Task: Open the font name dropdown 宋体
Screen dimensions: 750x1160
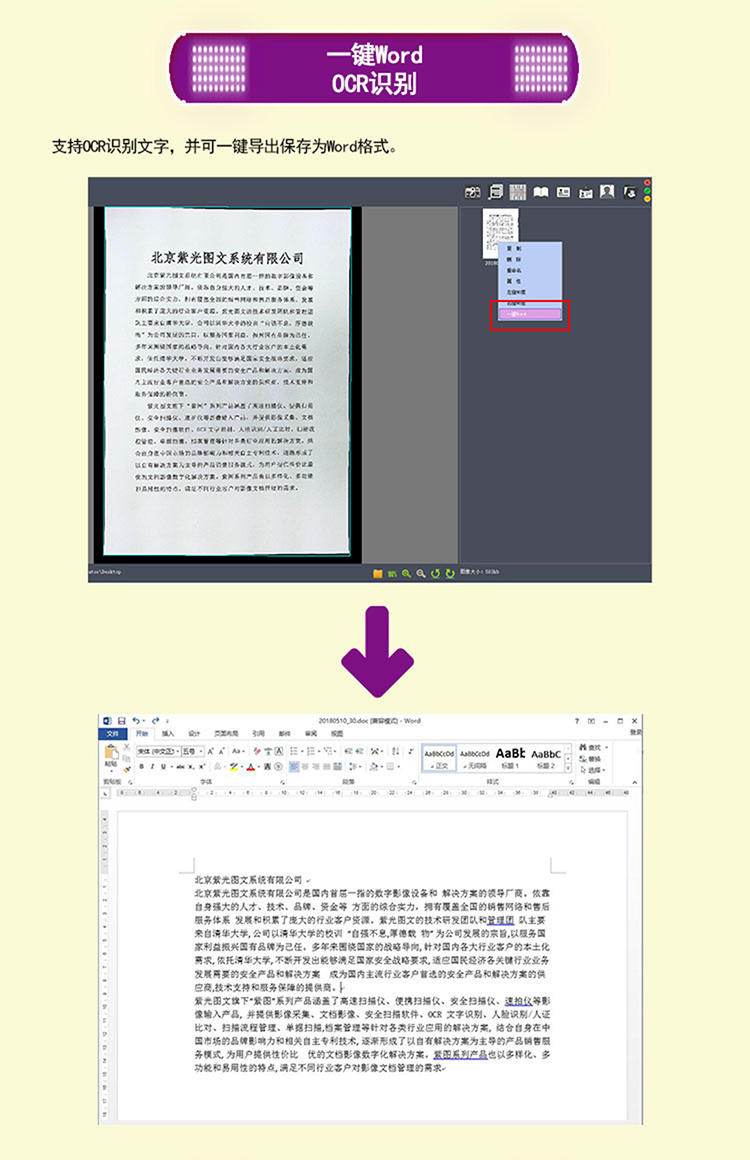Action: pos(158,752)
